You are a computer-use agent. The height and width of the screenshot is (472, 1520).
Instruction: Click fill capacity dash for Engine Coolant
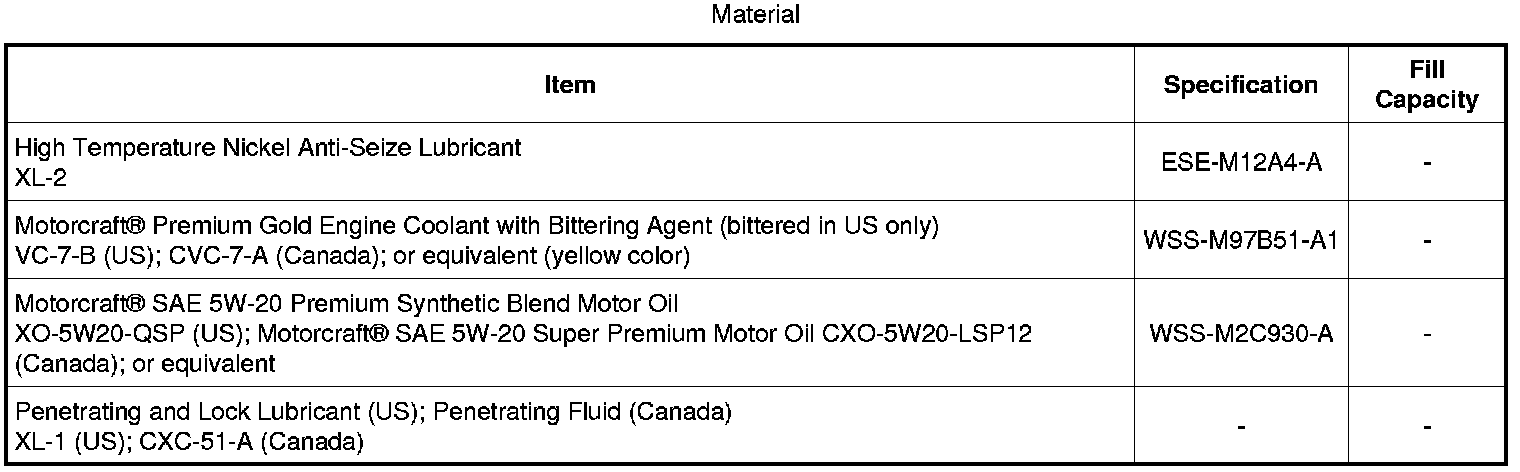click(x=1427, y=241)
